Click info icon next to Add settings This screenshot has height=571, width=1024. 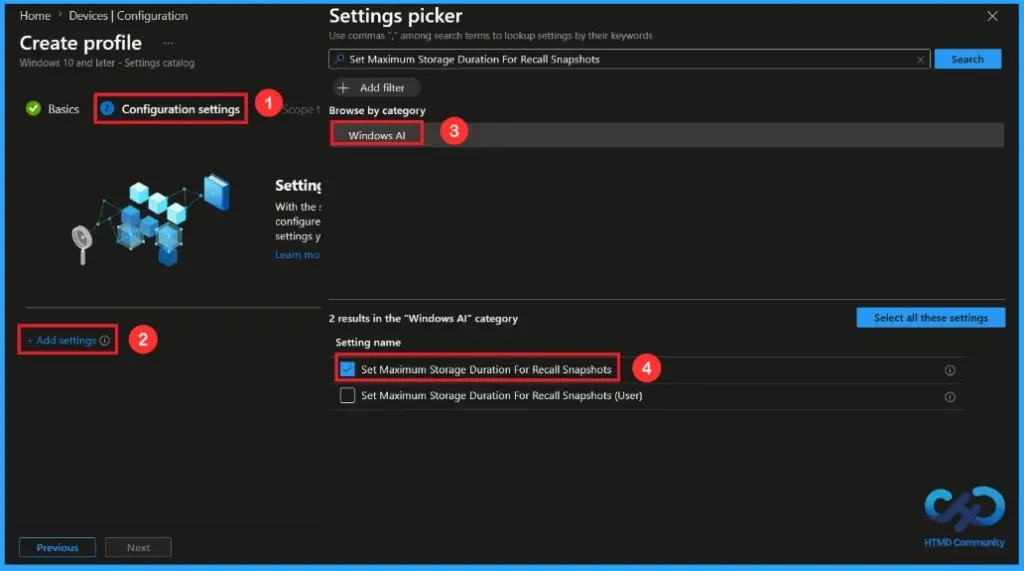(x=104, y=340)
